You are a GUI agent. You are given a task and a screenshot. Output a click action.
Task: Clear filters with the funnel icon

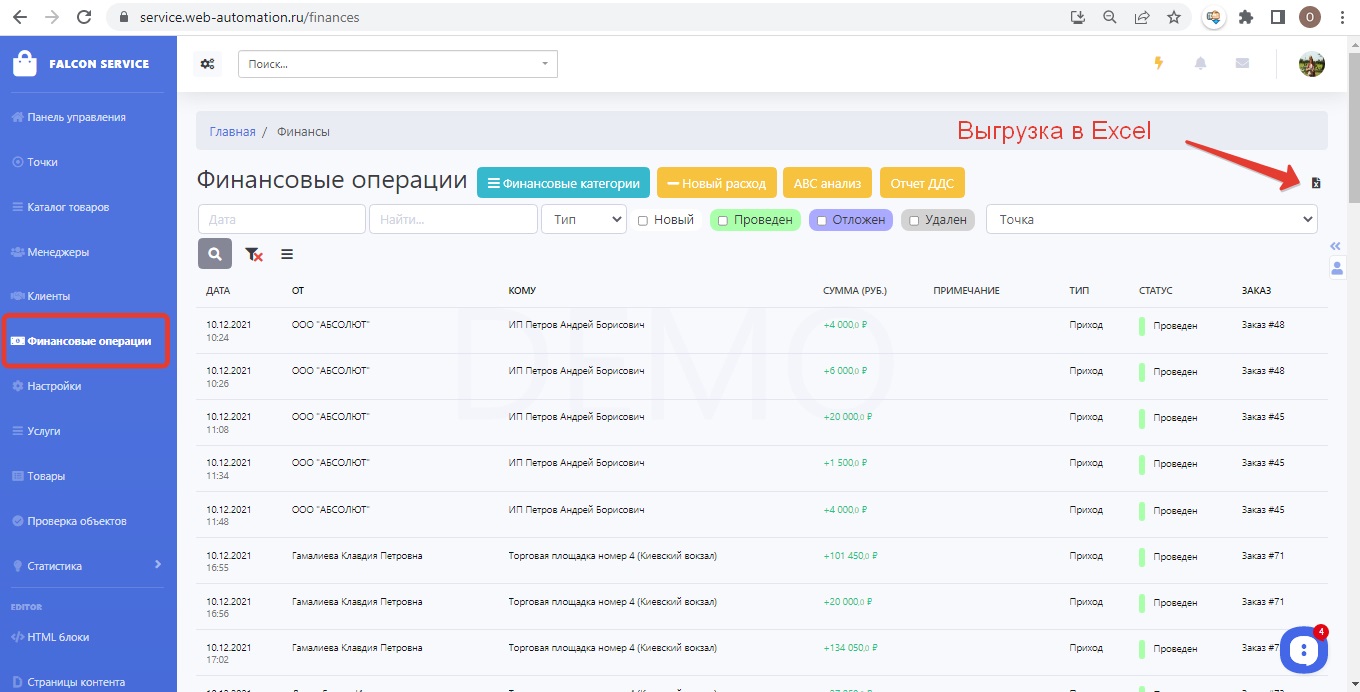click(x=254, y=255)
